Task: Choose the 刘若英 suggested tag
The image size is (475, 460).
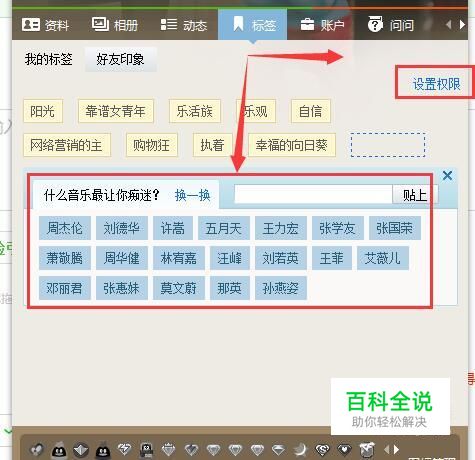Action: click(281, 258)
